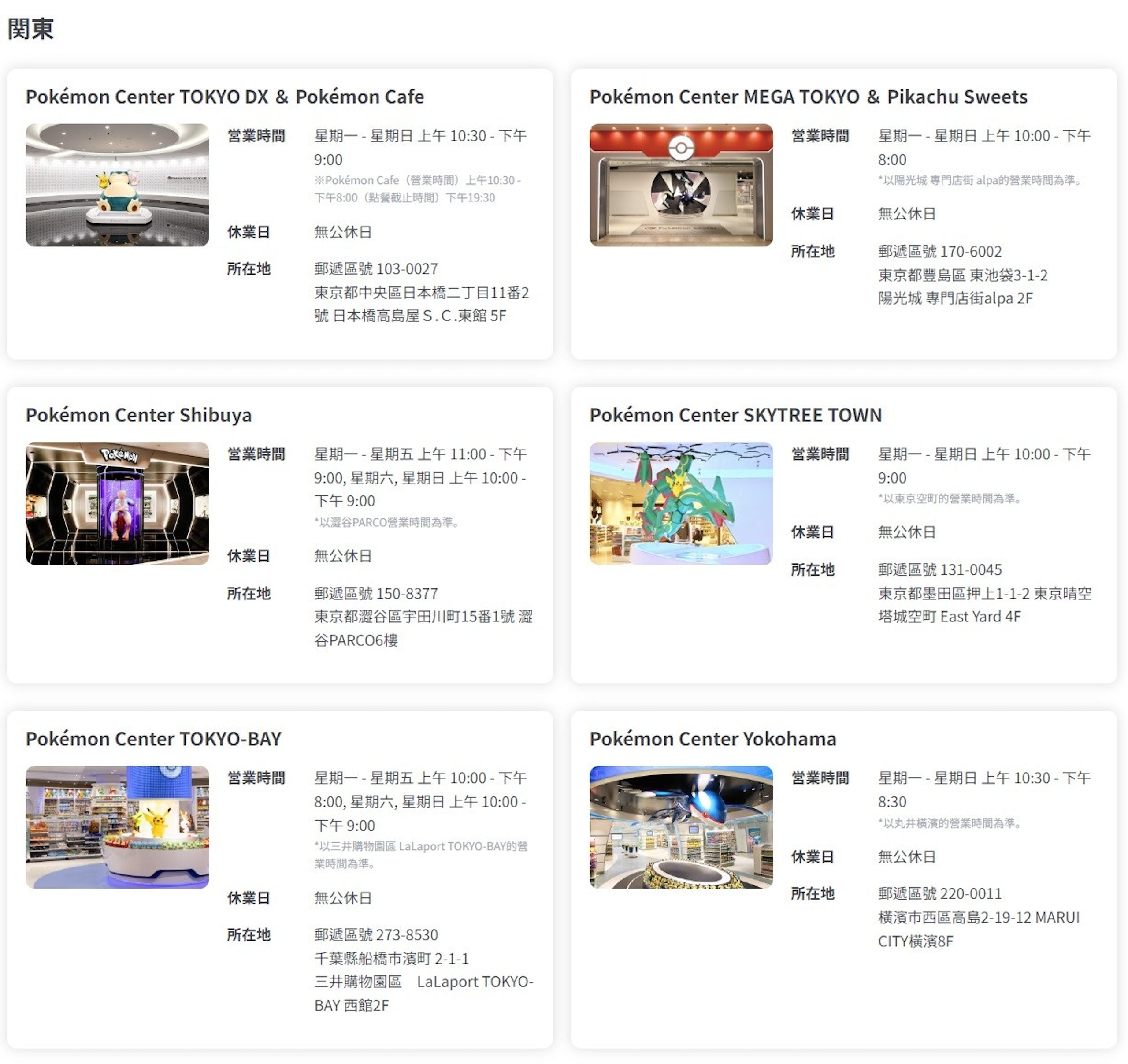Click address 東京都墨田區押上1-1-2

(954, 594)
